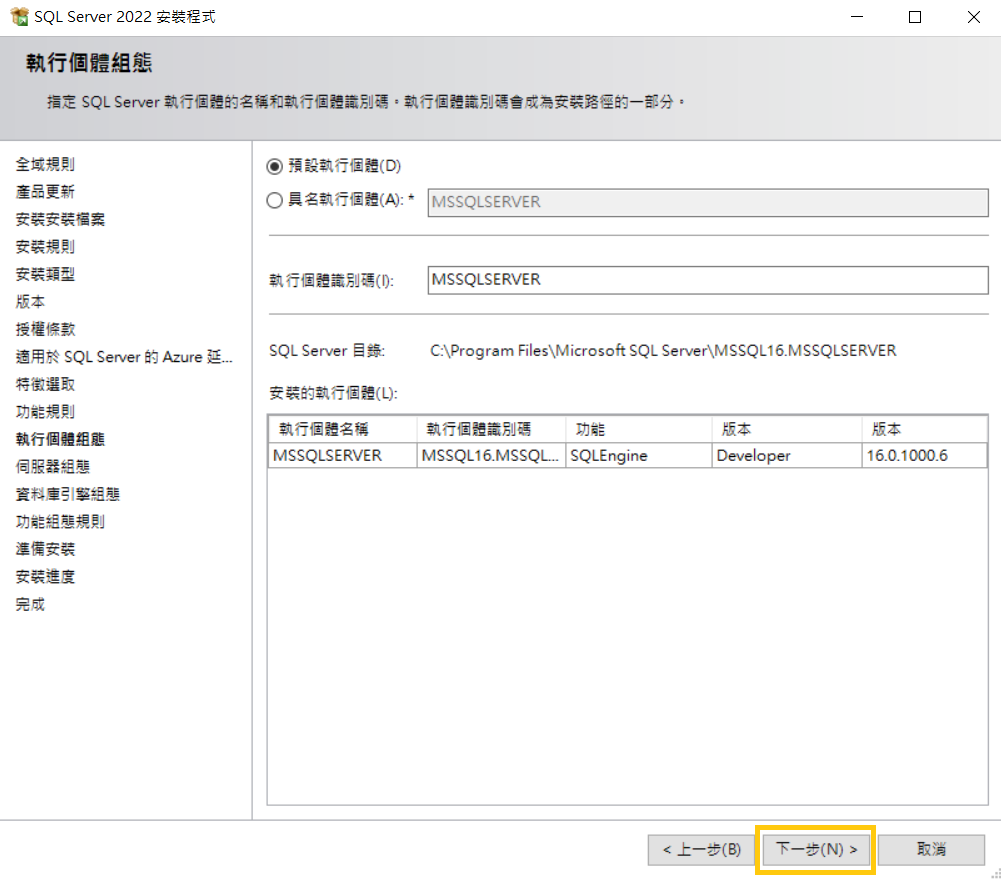Click the MSSQL16.MSSQL... table cell

point(491,456)
